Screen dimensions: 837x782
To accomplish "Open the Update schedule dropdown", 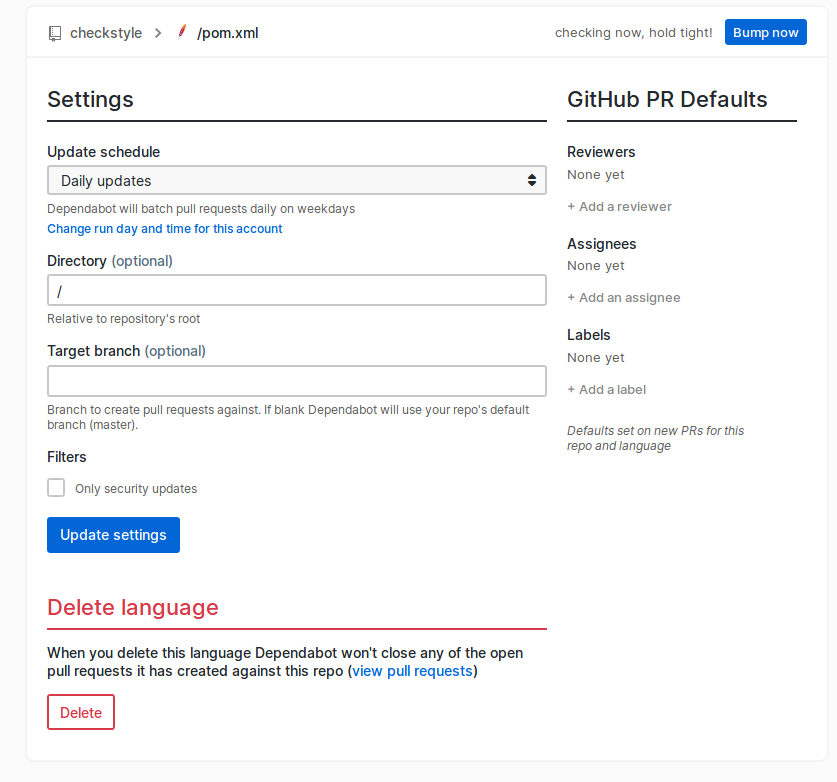I will click(x=296, y=180).
